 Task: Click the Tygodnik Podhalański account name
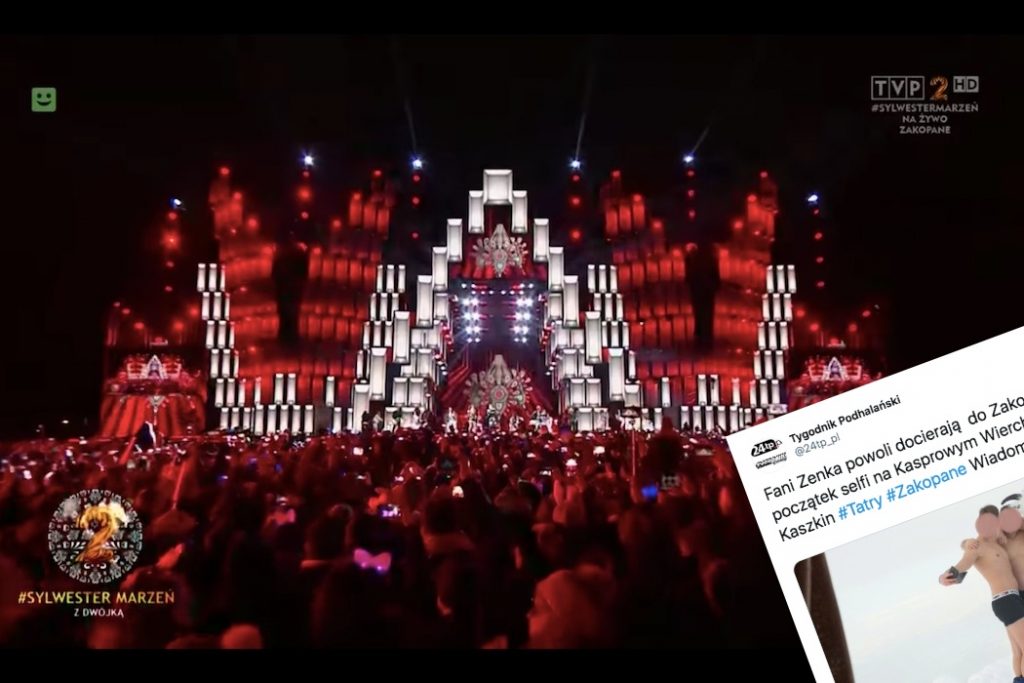point(843,418)
